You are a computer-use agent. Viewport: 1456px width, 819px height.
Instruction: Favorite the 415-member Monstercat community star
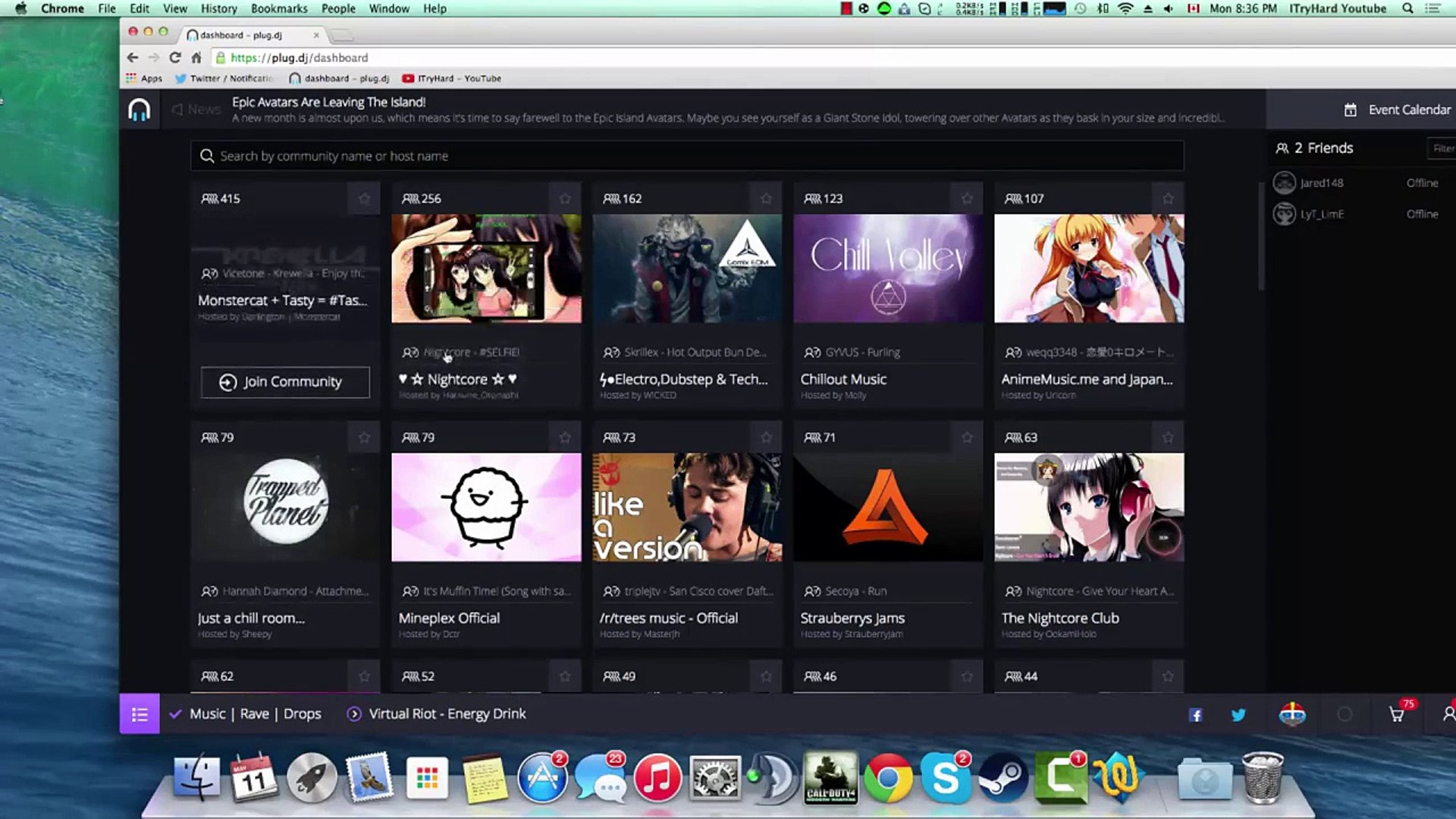click(x=364, y=199)
